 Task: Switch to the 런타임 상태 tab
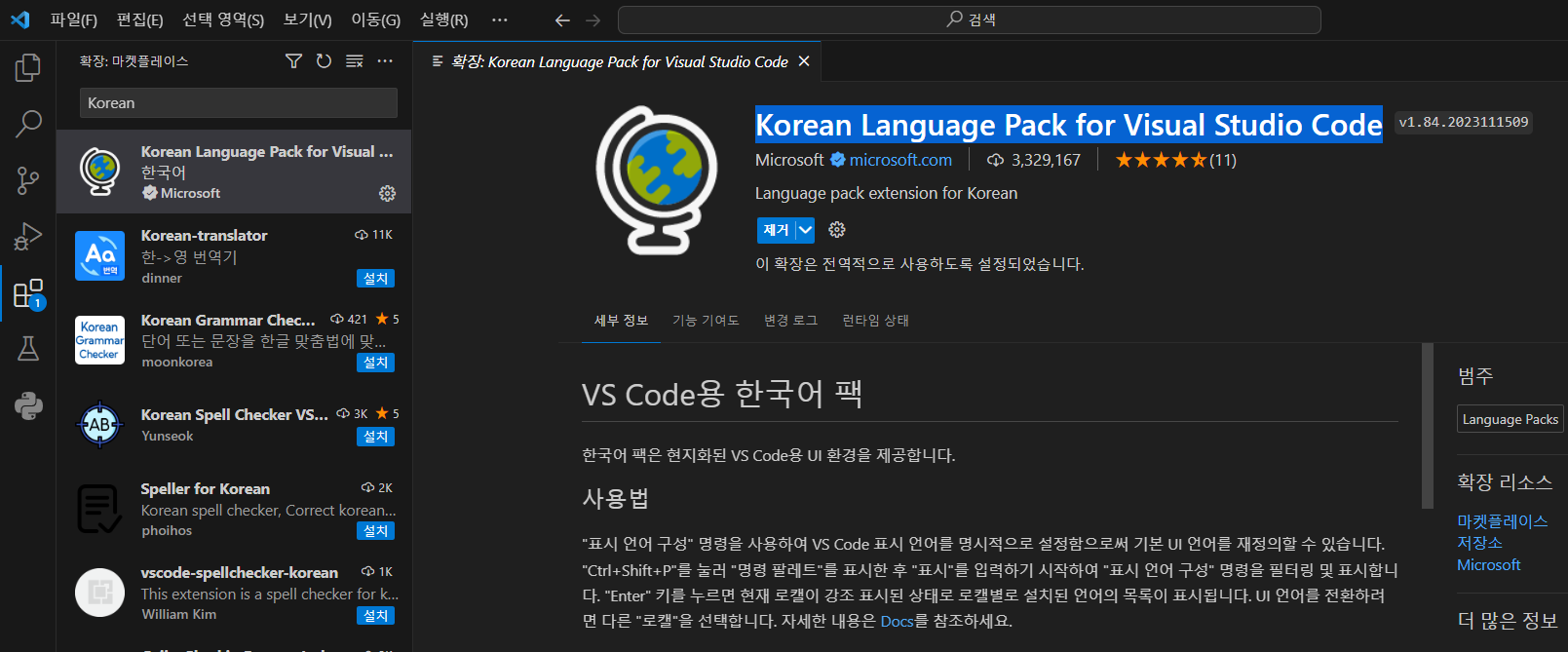click(x=875, y=321)
